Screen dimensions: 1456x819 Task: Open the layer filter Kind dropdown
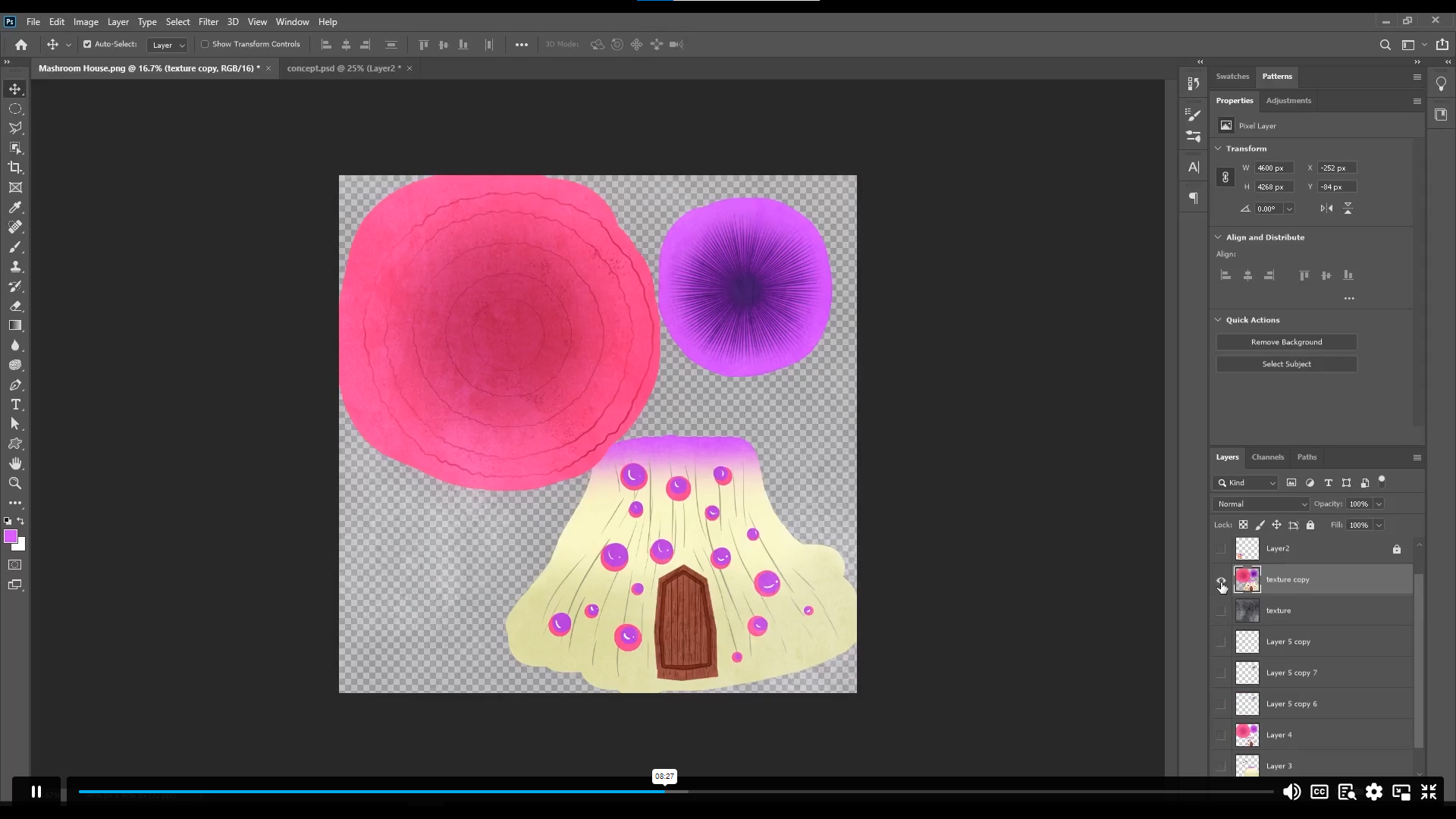coord(1244,482)
